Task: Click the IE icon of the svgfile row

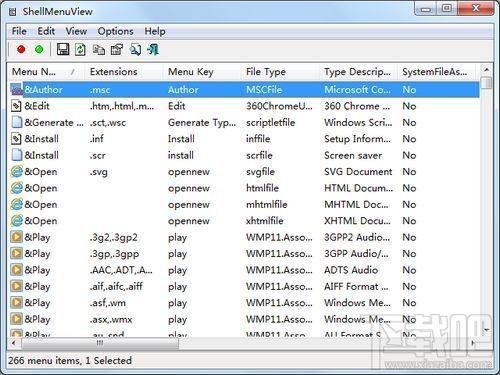Action: click(16, 171)
